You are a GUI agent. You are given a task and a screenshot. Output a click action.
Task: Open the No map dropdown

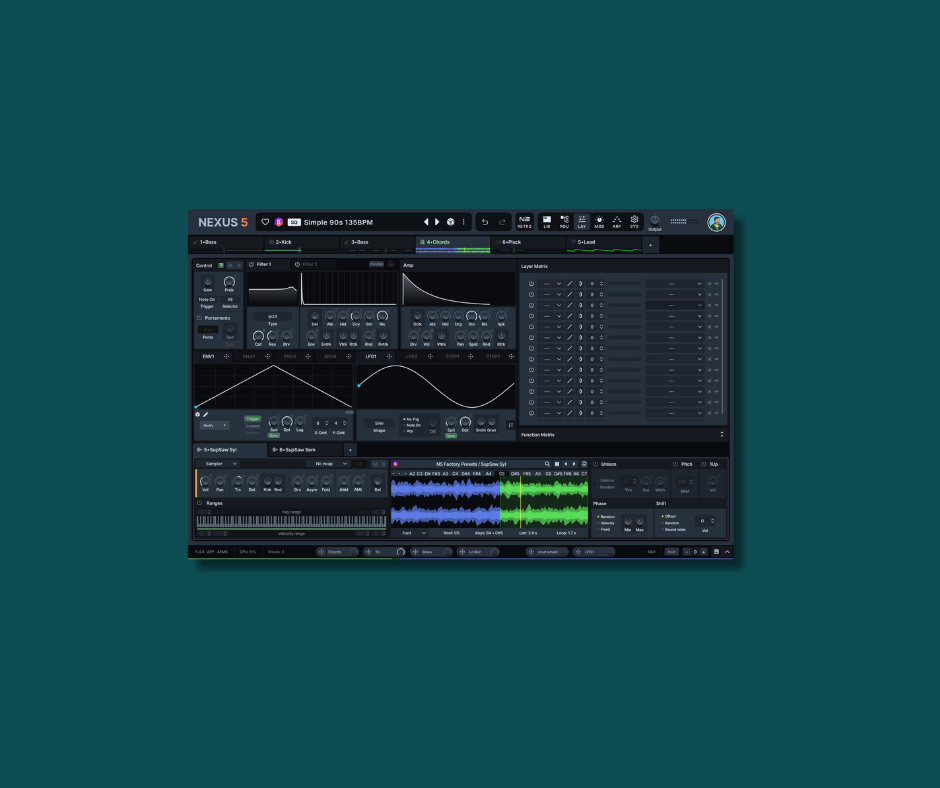coord(329,464)
